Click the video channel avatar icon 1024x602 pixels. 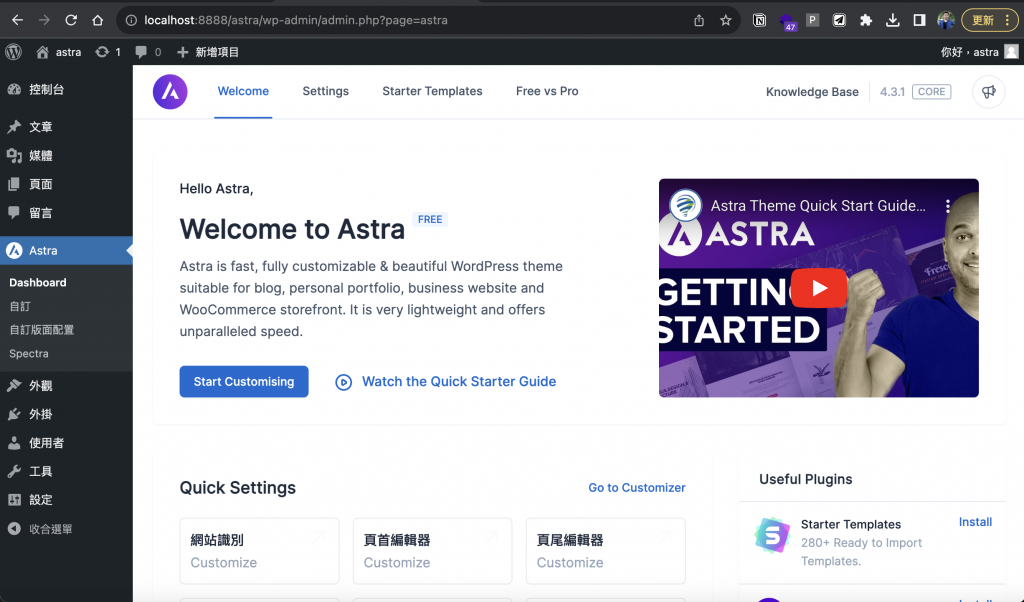(686, 205)
